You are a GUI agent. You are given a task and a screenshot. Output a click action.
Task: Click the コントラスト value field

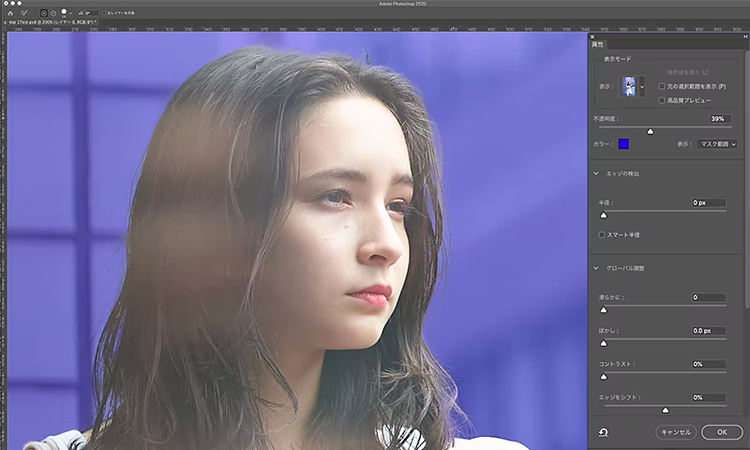[709, 364]
